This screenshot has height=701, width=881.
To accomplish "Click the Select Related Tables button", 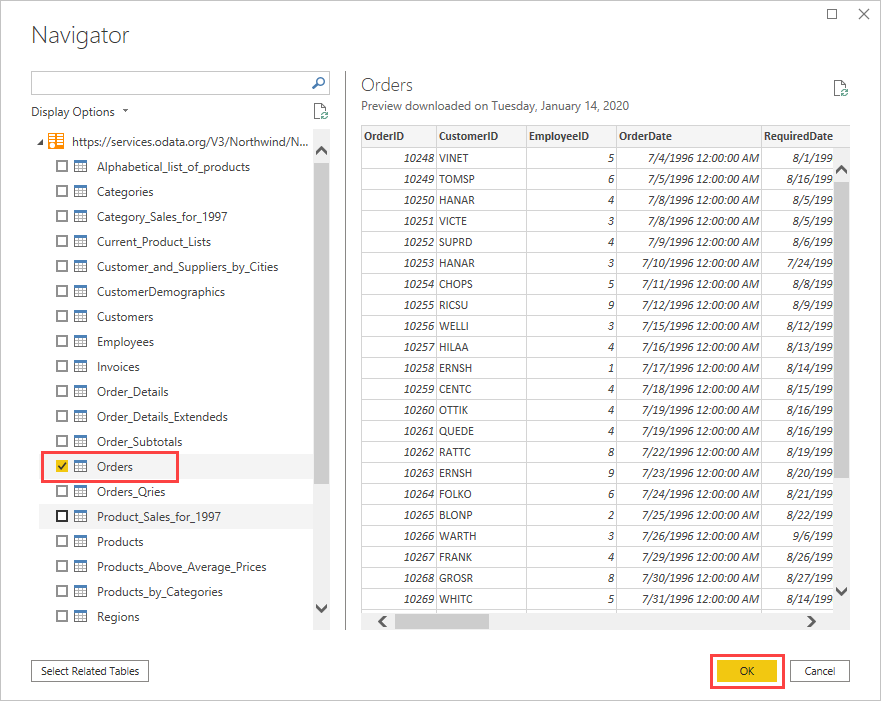I will (x=89, y=671).
